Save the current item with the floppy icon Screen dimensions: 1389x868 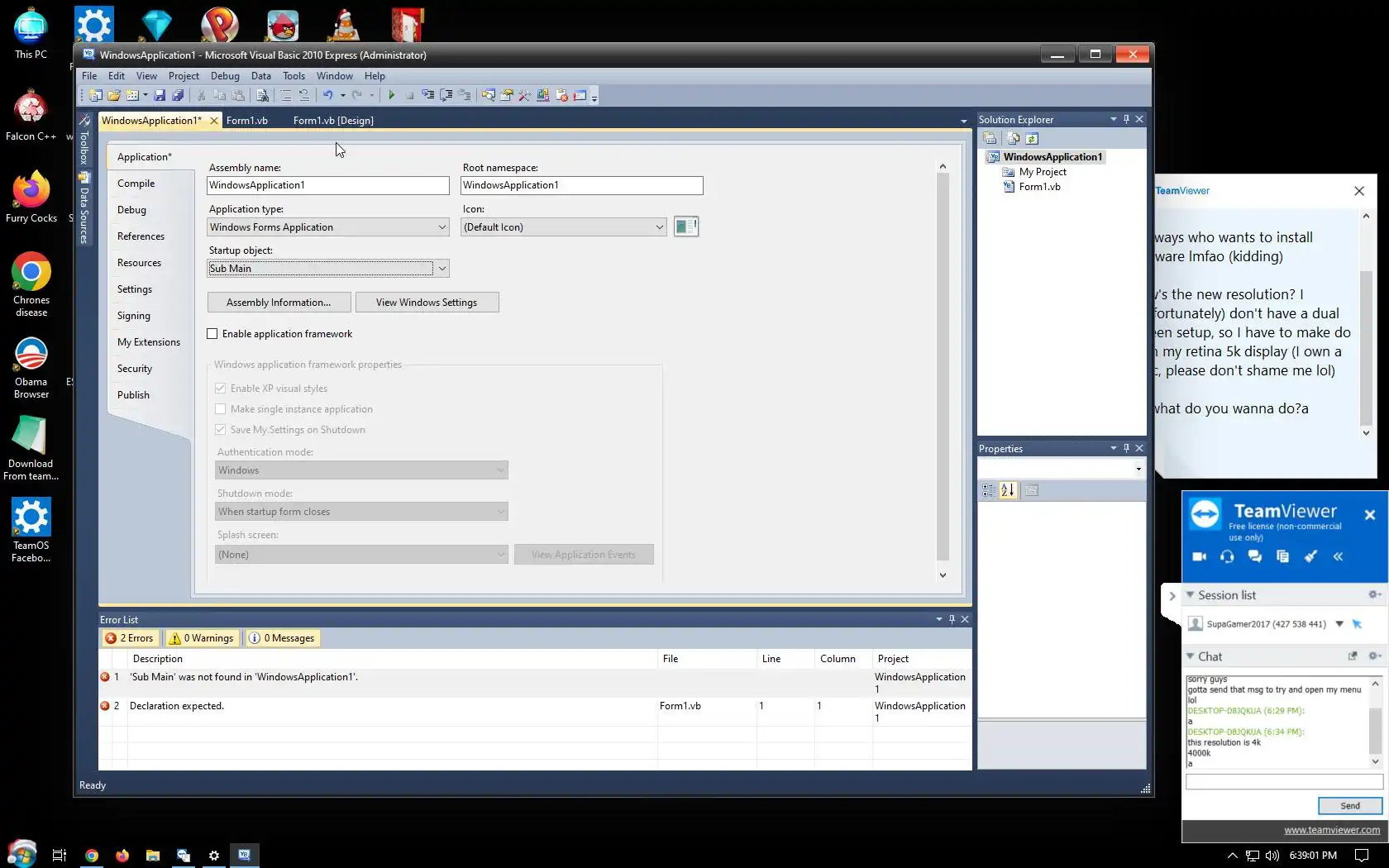(x=160, y=95)
